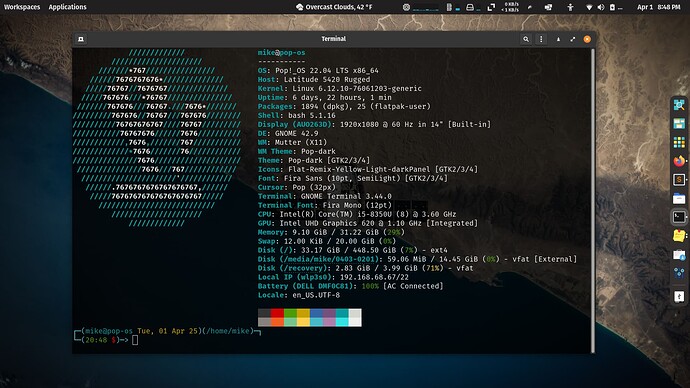This screenshot has height=388, width=690.
Task: Click the 'en_US.UTF-8' locale text
Action: 316,295
